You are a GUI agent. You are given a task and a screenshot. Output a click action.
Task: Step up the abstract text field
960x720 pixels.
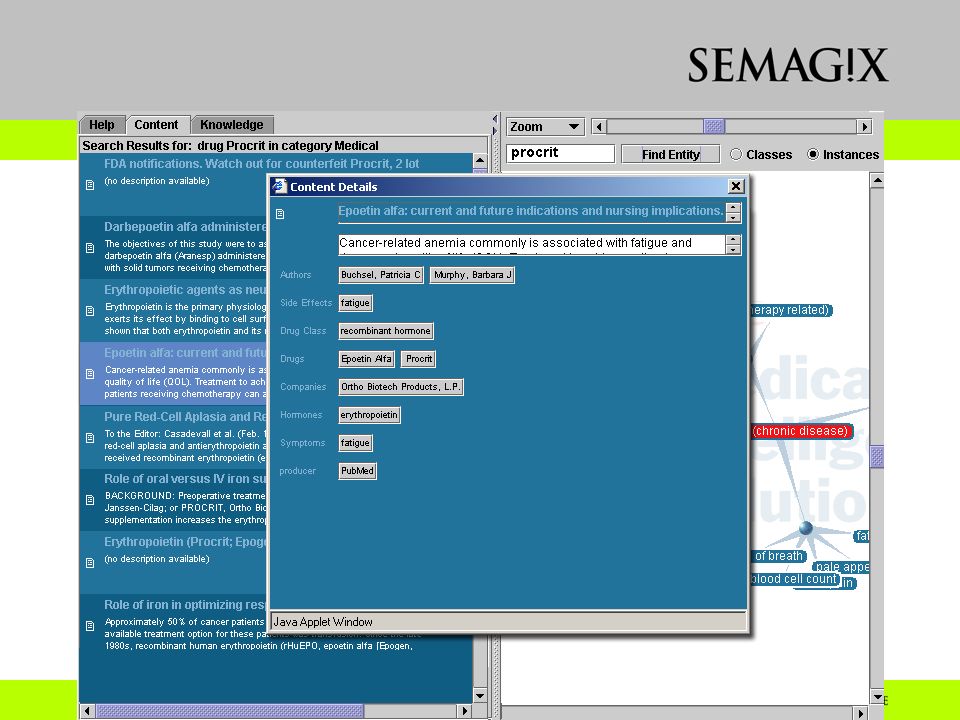point(733,239)
